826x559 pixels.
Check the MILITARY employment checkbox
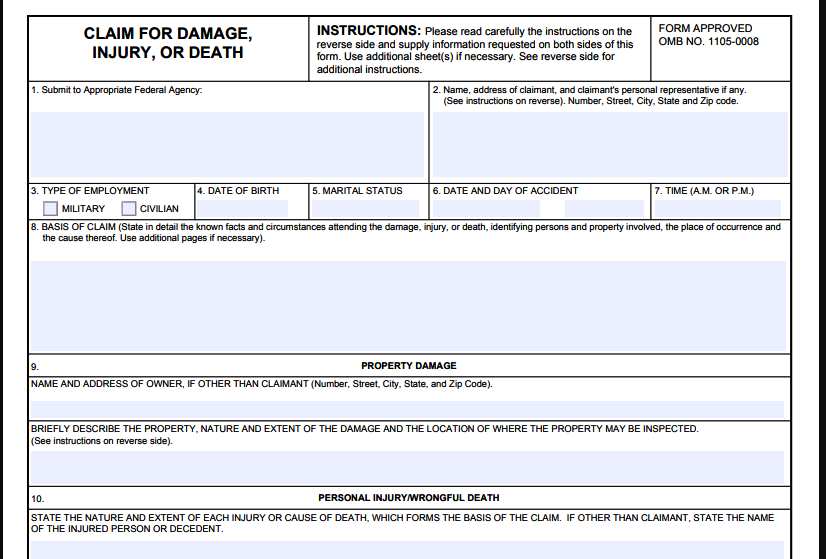(50, 209)
